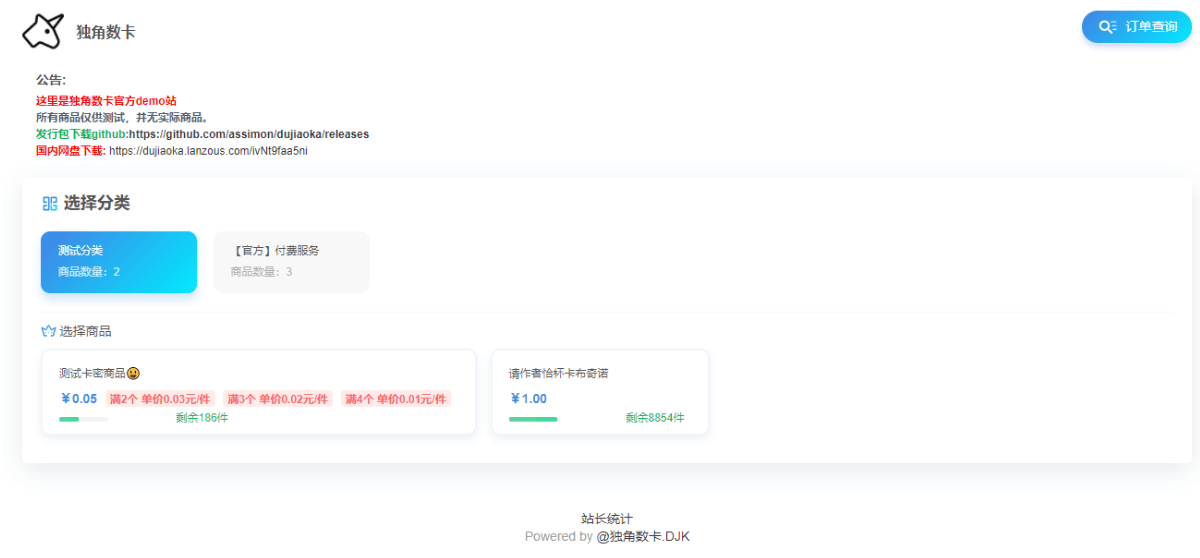This screenshot has height=558, width=1200.
Task: Switch to 【官方】付费服务 category
Action: [x=291, y=262]
